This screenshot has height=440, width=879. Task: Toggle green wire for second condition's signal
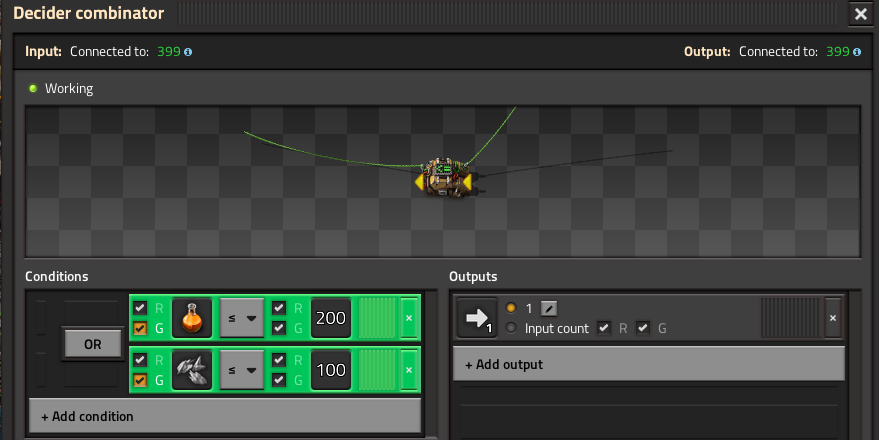pos(140,380)
